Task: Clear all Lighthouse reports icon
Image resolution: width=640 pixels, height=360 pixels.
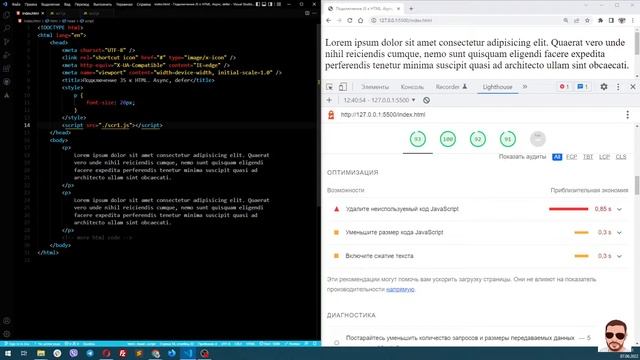Action: (x=427, y=100)
